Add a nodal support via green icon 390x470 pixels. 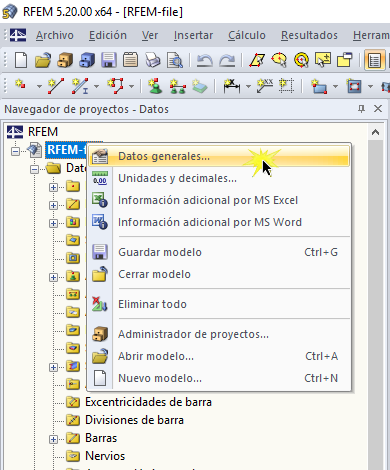pos(155,86)
